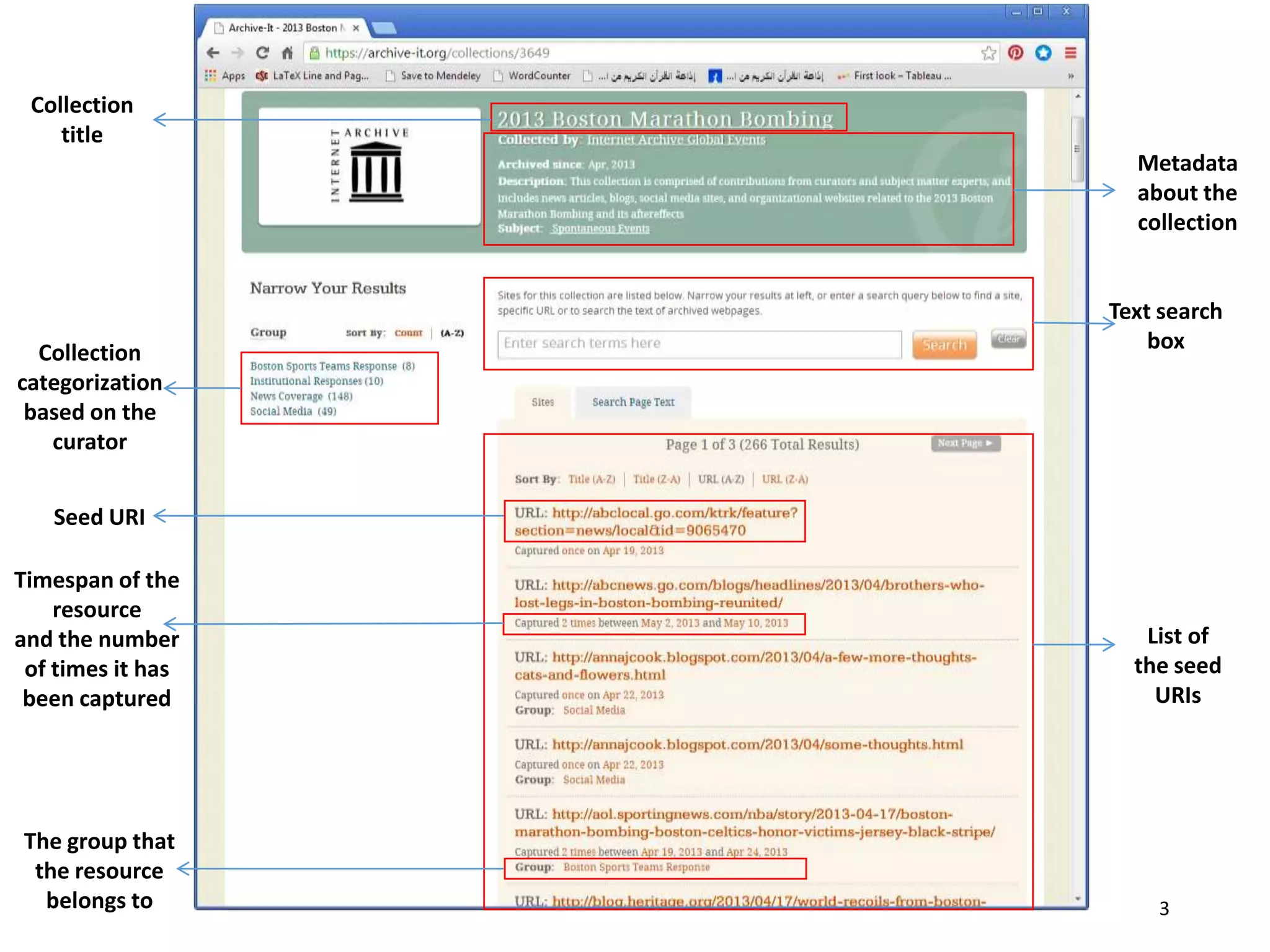Click the orange Search button
The width and height of the screenshot is (1270, 952).
944,345
